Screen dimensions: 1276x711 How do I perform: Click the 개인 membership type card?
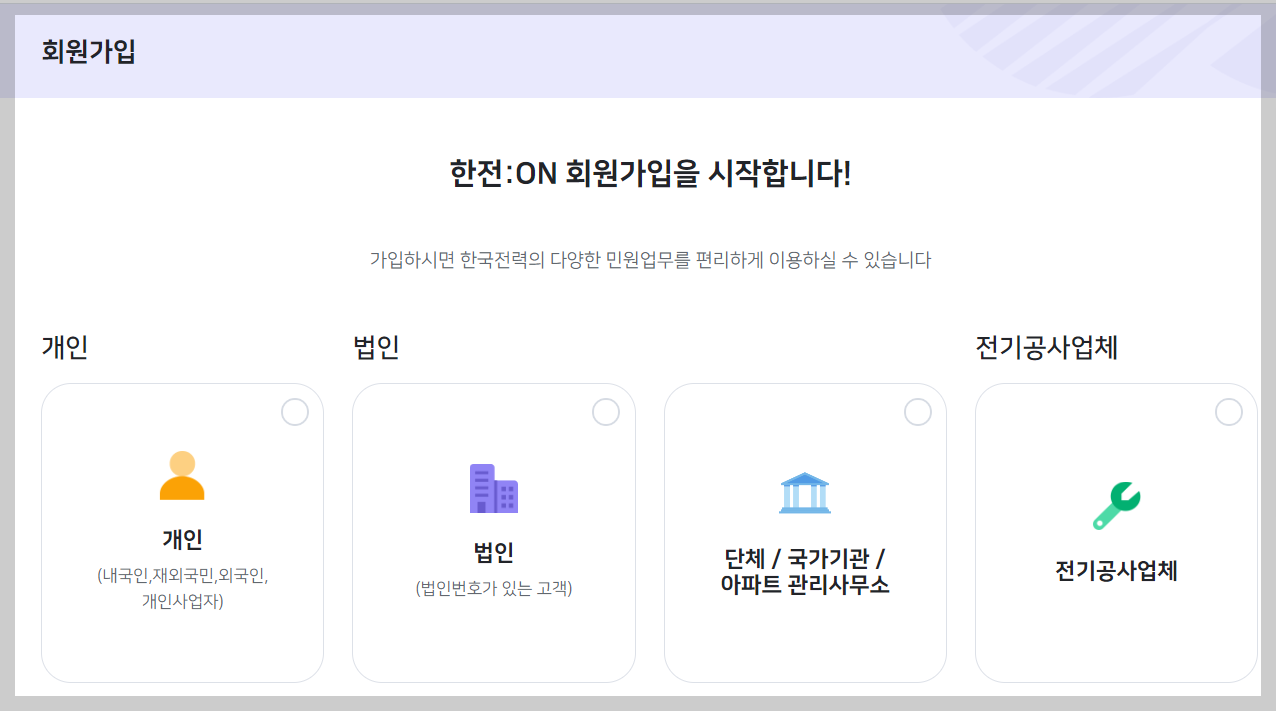click(x=182, y=533)
